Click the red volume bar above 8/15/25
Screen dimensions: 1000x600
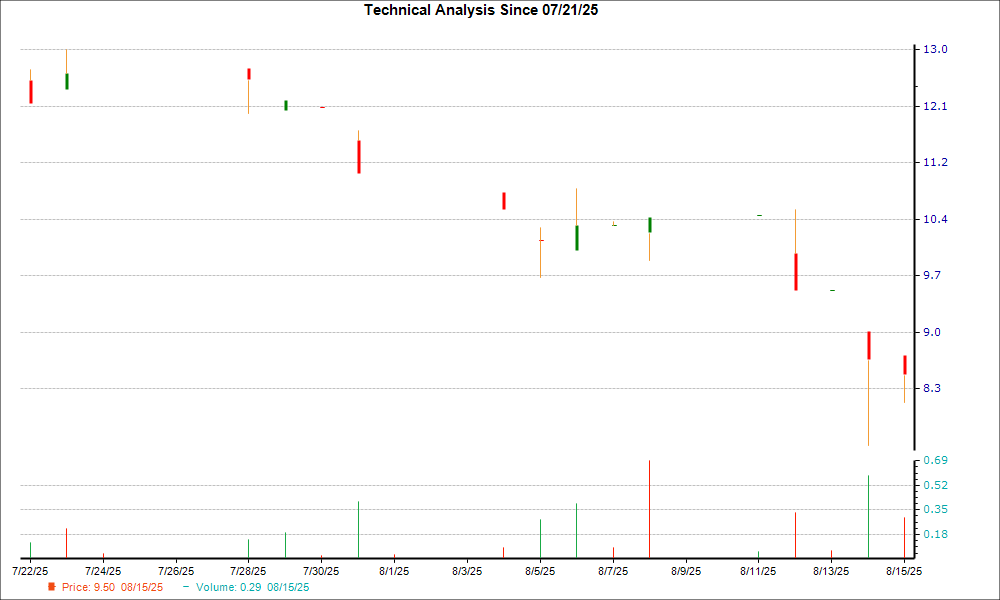[904, 538]
